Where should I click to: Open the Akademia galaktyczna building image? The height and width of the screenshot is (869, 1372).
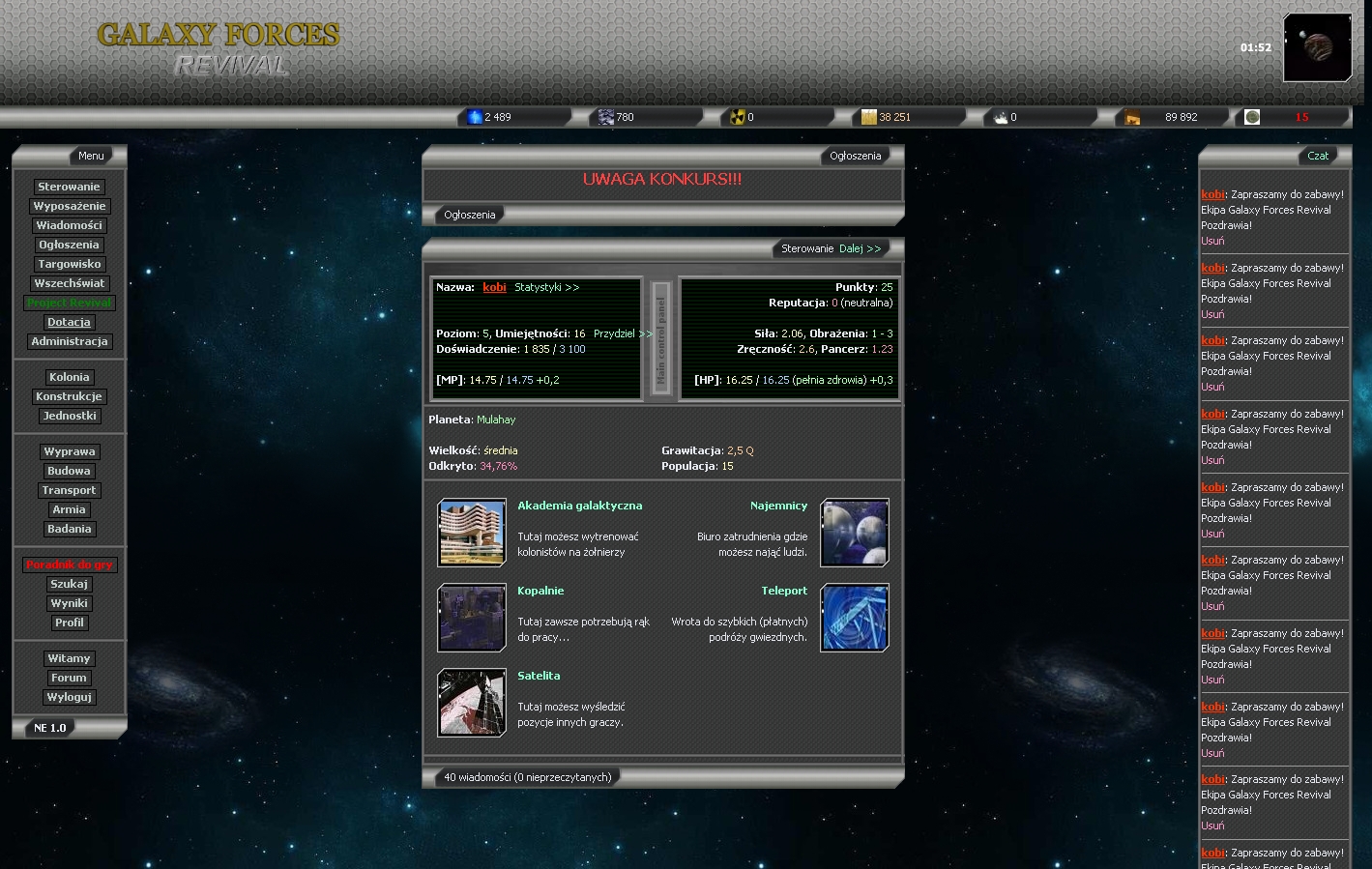(472, 533)
